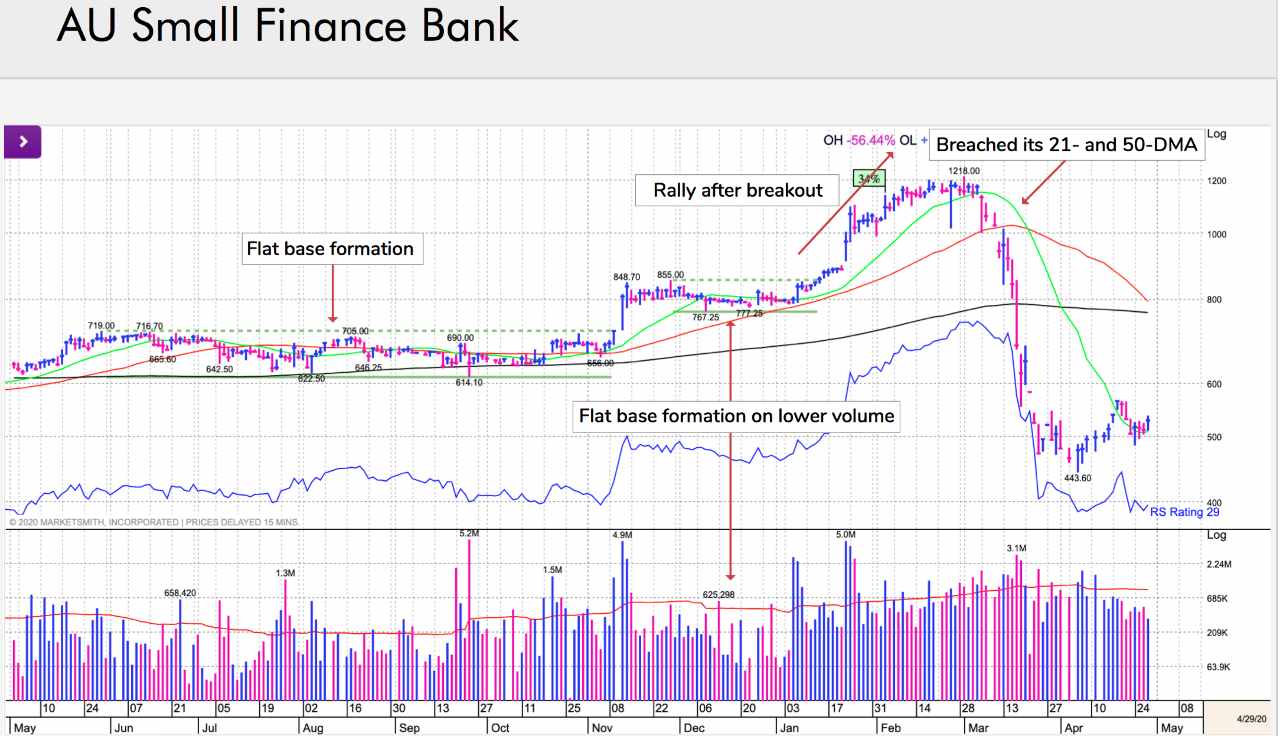Click the green 34% gain marker
Image resolution: width=1280 pixels, height=736 pixels.
point(868,179)
